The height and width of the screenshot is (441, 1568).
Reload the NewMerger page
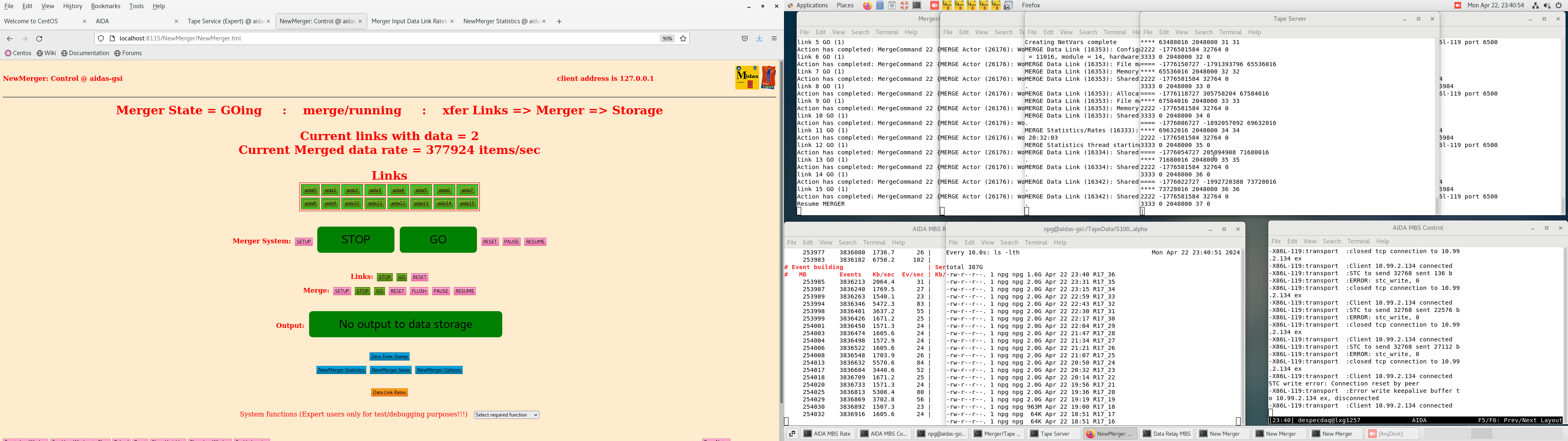(x=40, y=38)
